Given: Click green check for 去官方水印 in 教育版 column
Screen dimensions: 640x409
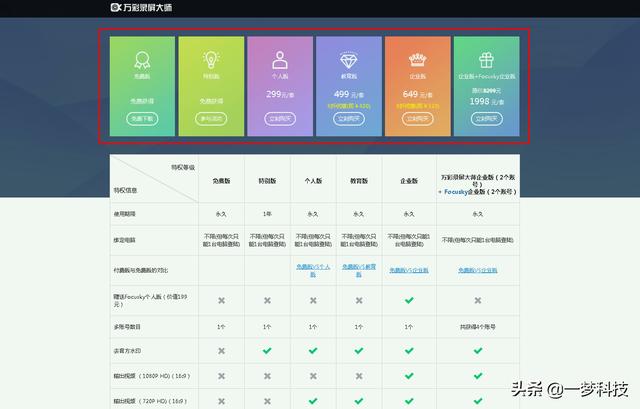Looking at the screenshot, I should point(359,351).
